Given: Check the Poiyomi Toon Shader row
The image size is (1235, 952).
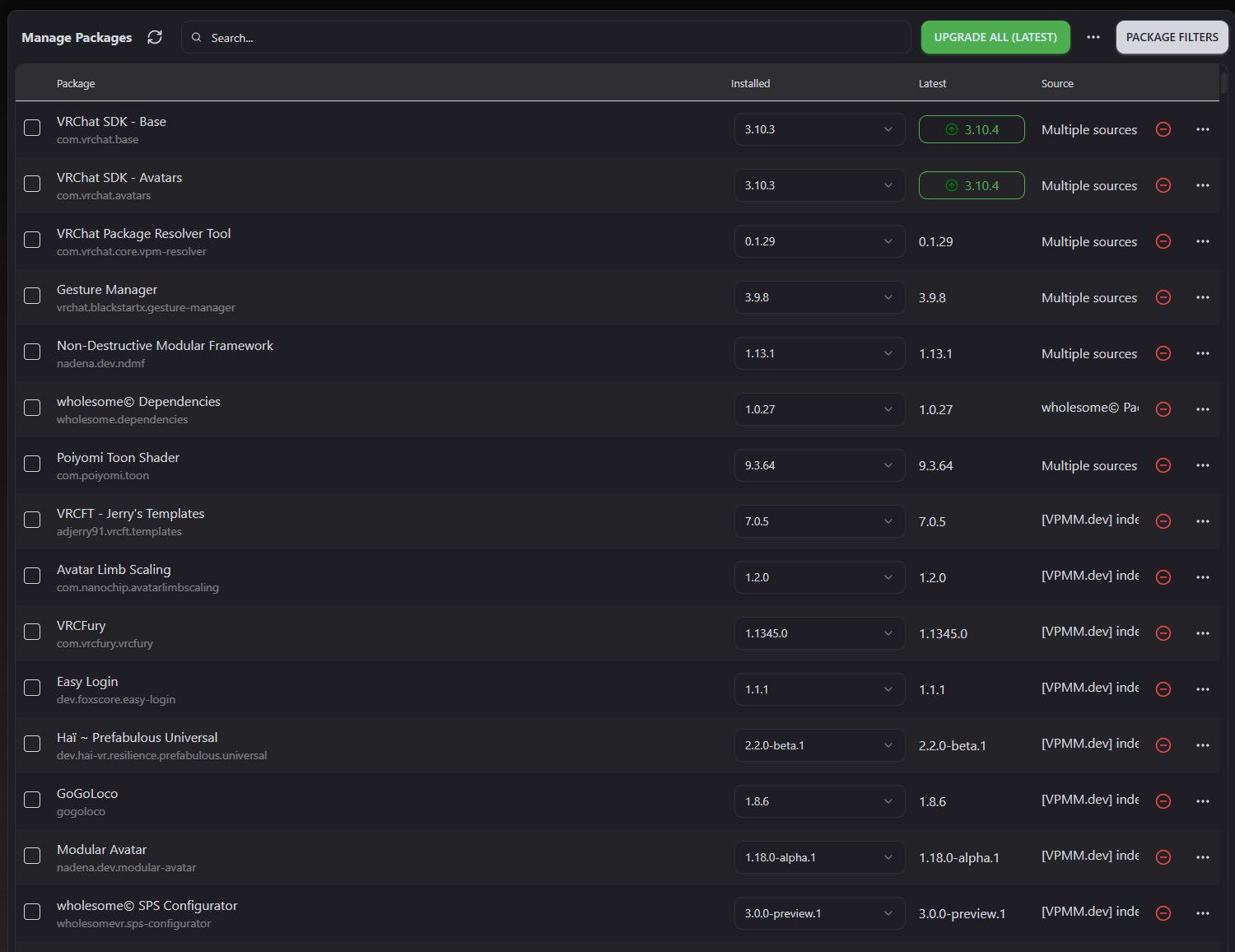Looking at the screenshot, I should [32, 464].
